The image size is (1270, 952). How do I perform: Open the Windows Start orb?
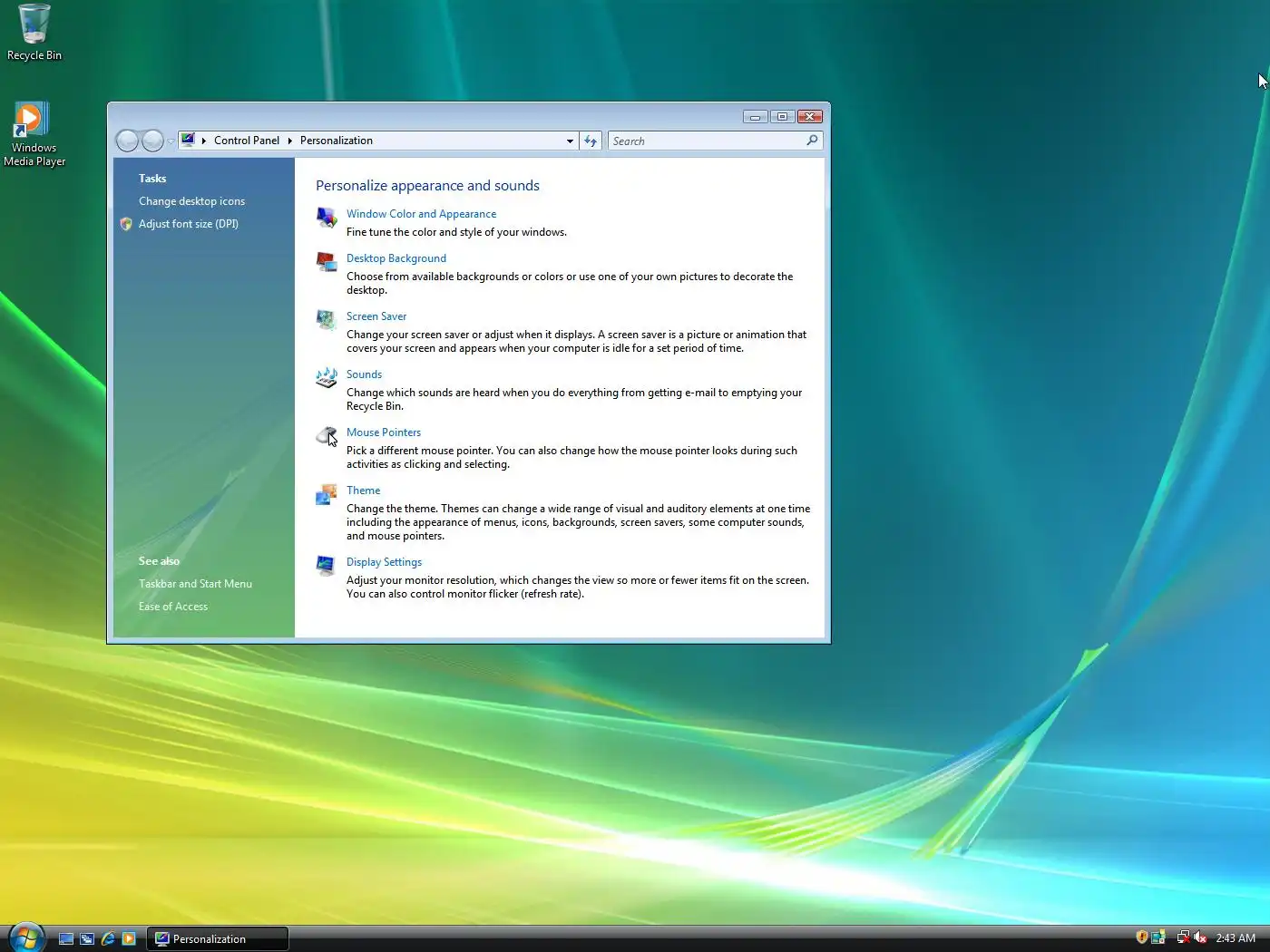pos(26,937)
